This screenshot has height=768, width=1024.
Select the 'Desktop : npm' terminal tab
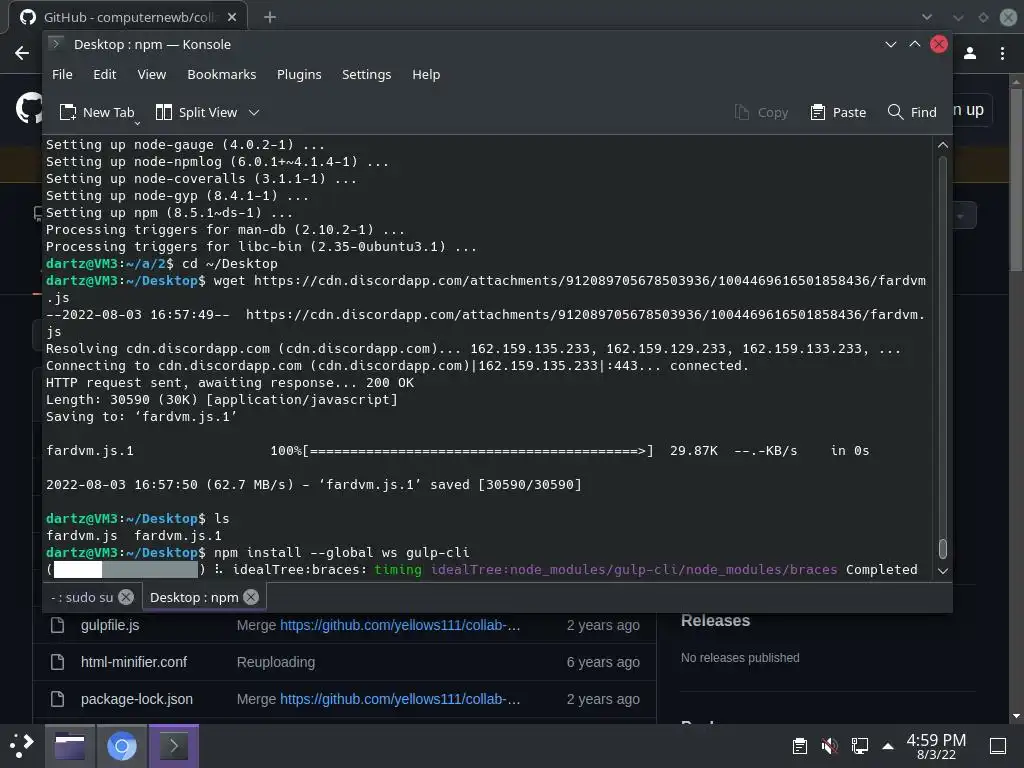click(194, 597)
